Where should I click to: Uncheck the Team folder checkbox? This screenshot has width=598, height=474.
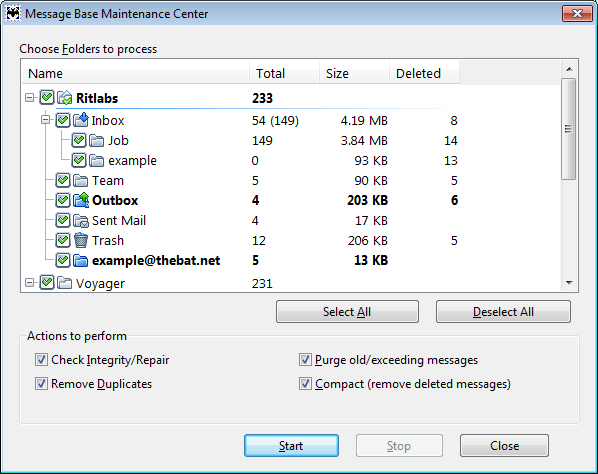click(63, 180)
